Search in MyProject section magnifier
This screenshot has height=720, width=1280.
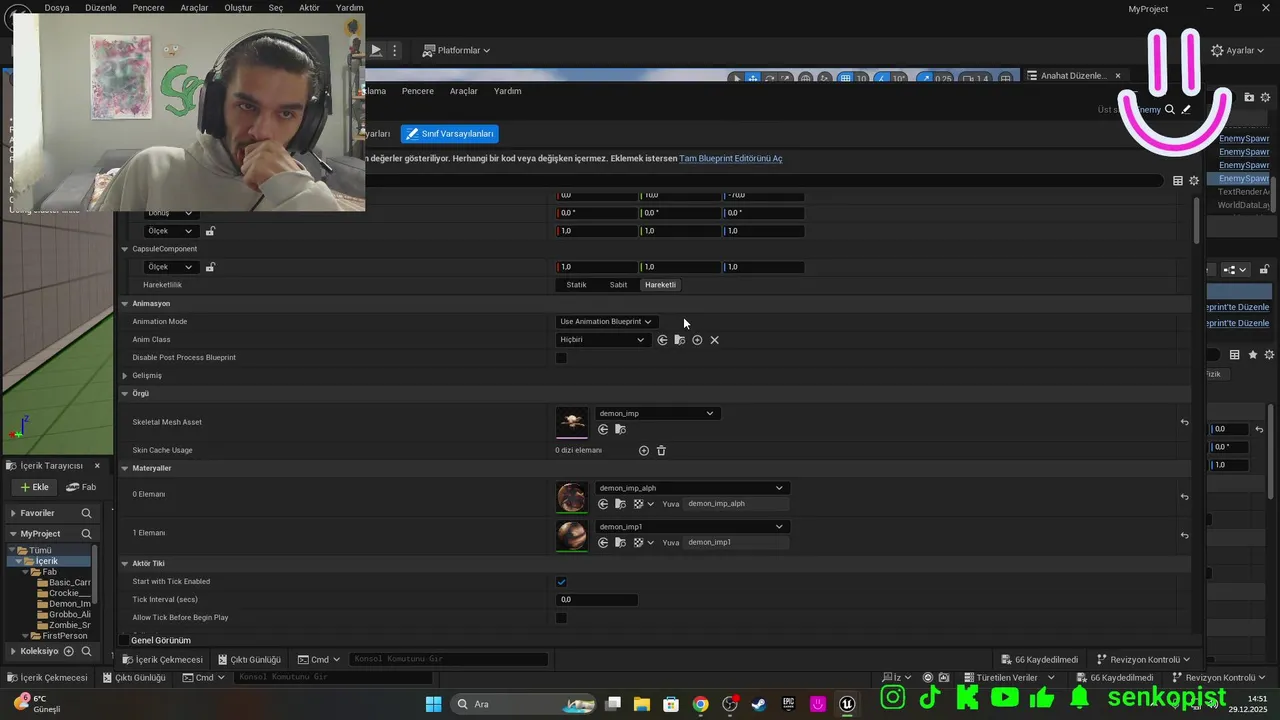point(86,534)
